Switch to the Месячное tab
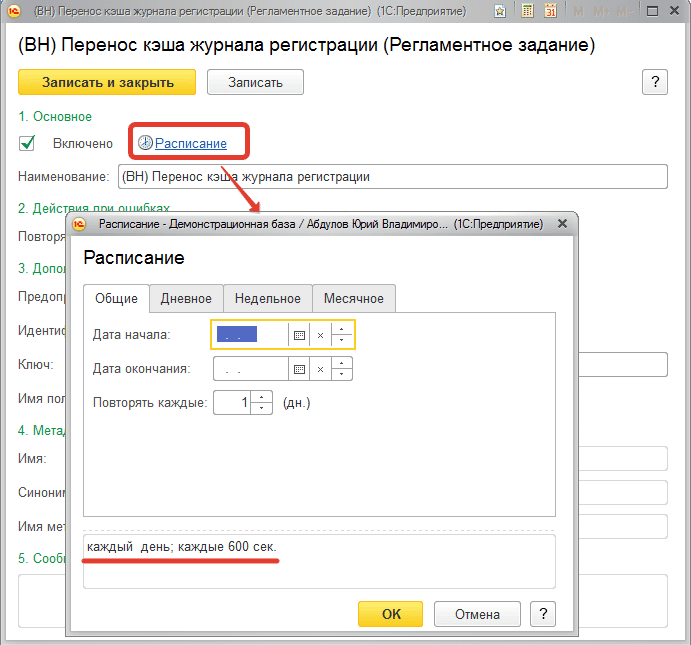This screenshot has height=645, width=691. click(354, 299)
